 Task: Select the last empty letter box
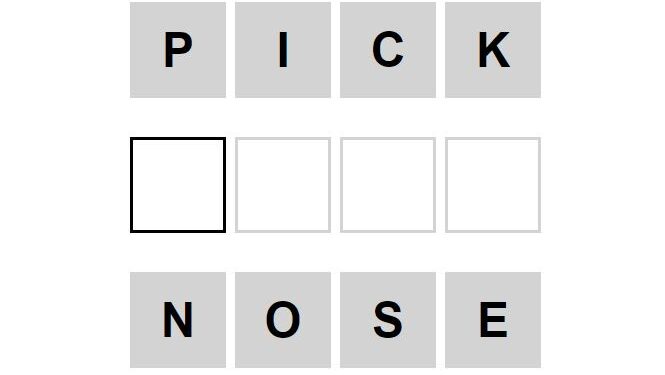[x=493, y=185]
